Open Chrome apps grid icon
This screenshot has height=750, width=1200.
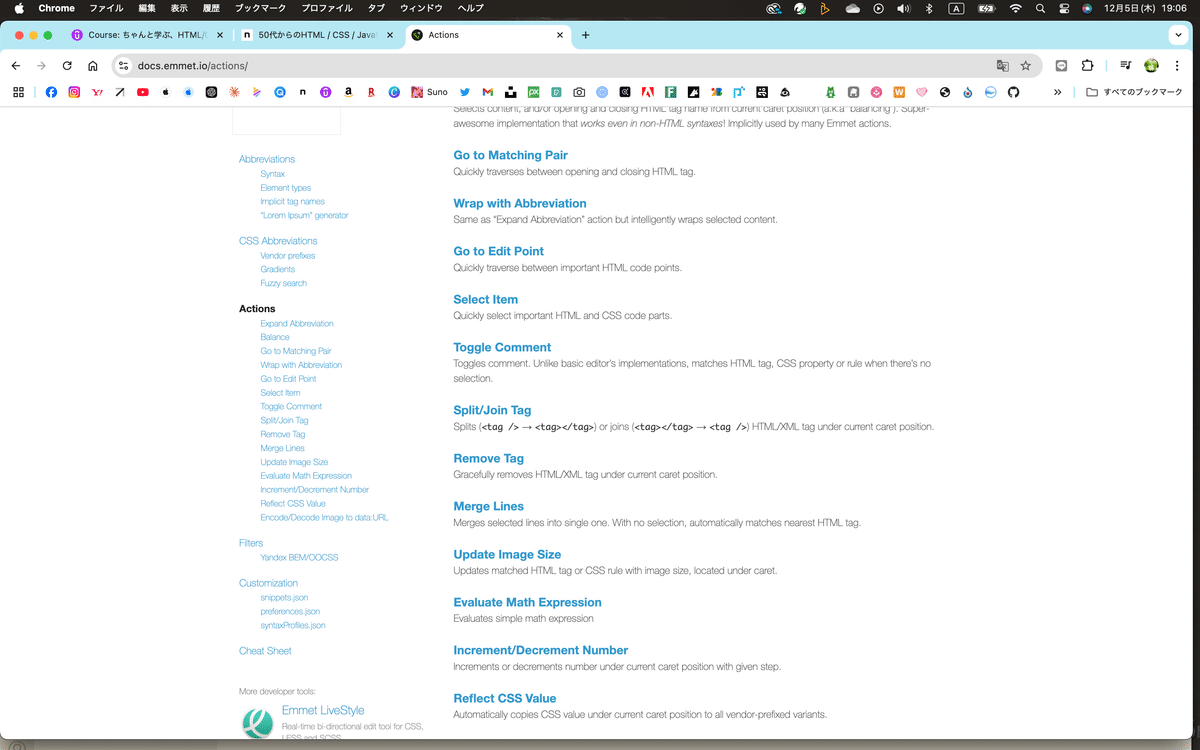point(18,92)
